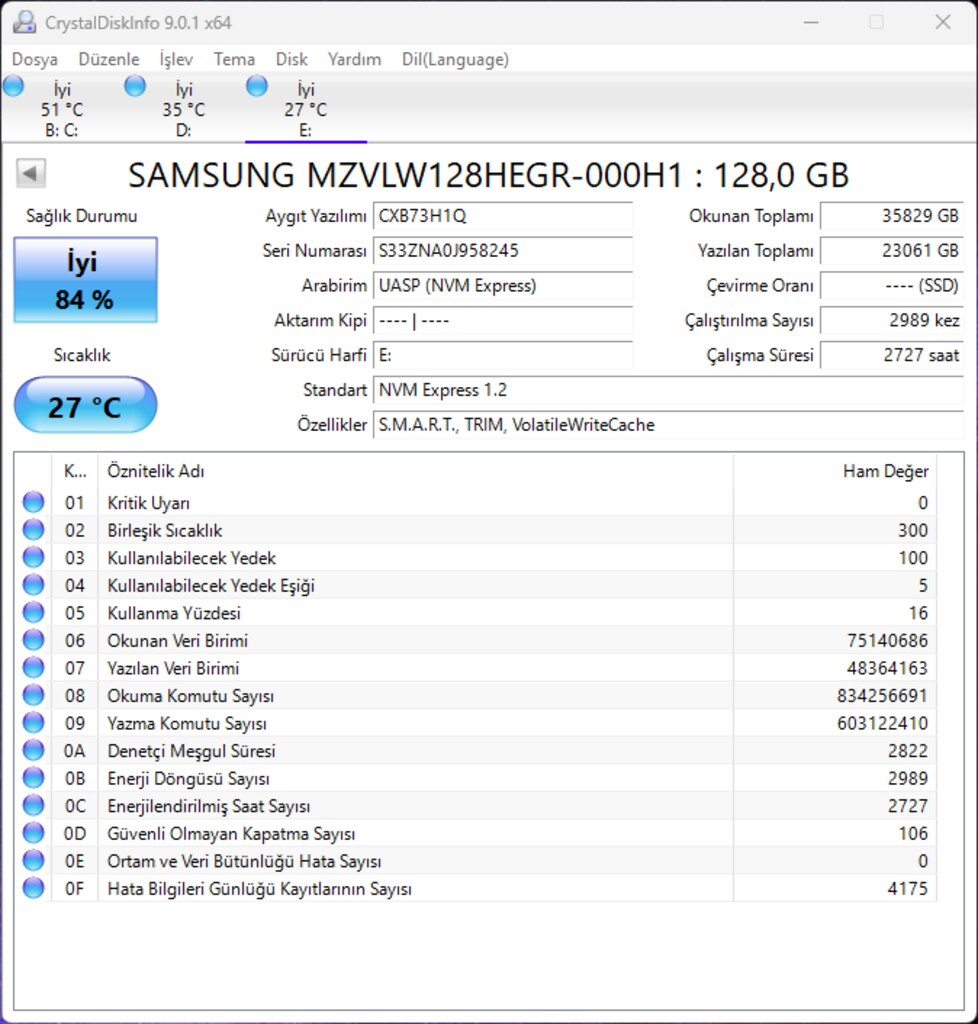Click the Seri Numarası field S33ZNA0J958245

pyautogui.click(x=503, y=251)
